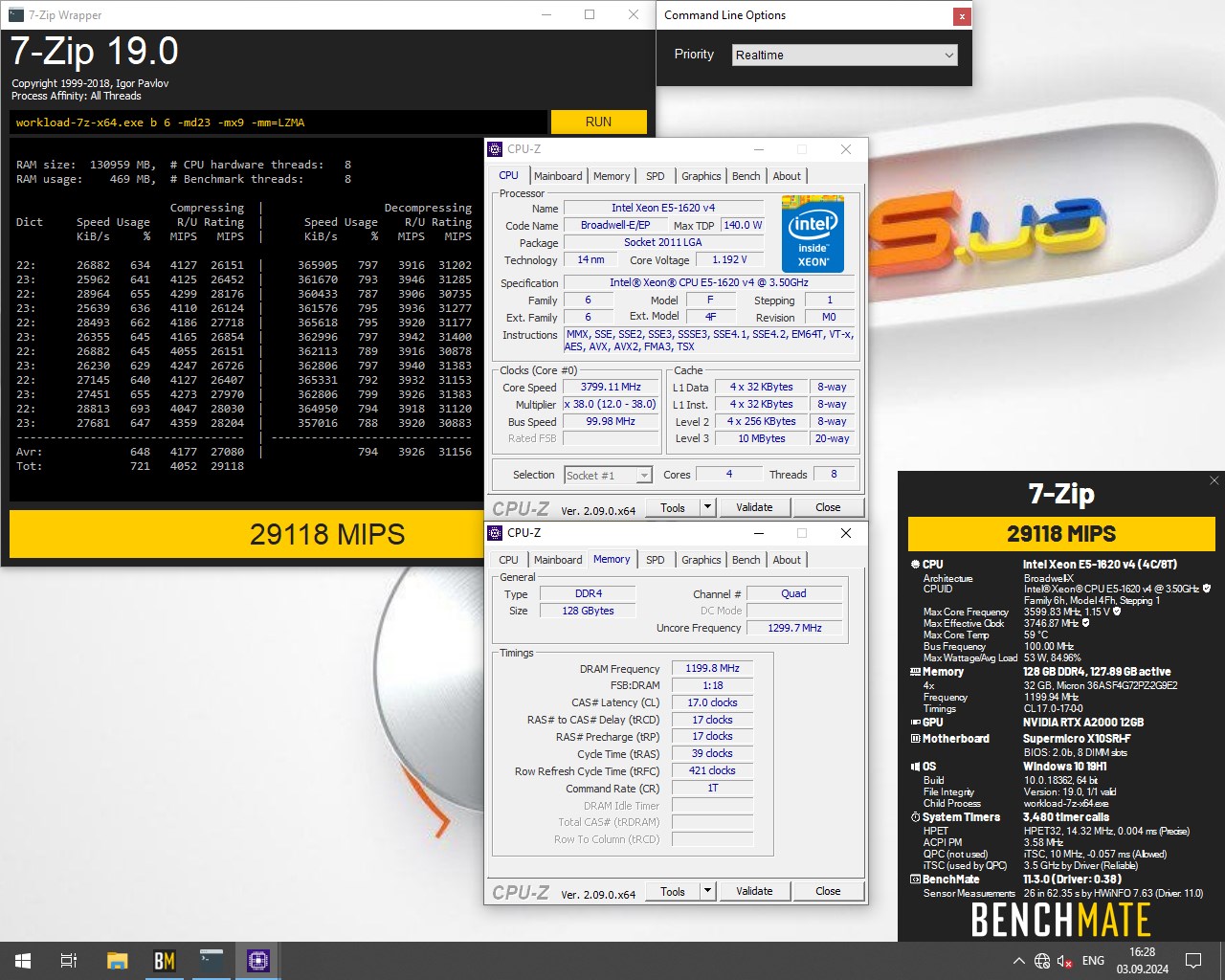Open Mainboard tab in lower CPU-Z window
The width and height of the screenshot is (1225, 980).
[558, 560]
